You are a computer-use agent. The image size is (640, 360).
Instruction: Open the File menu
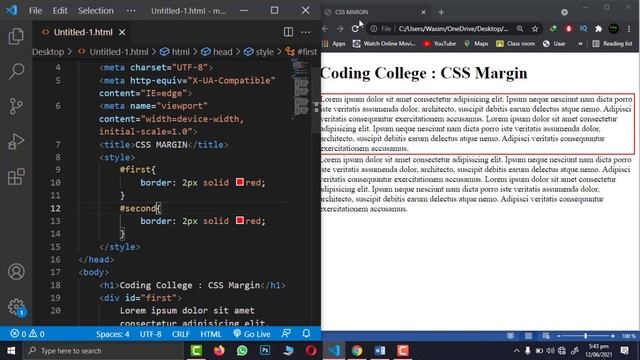point(35,11)
